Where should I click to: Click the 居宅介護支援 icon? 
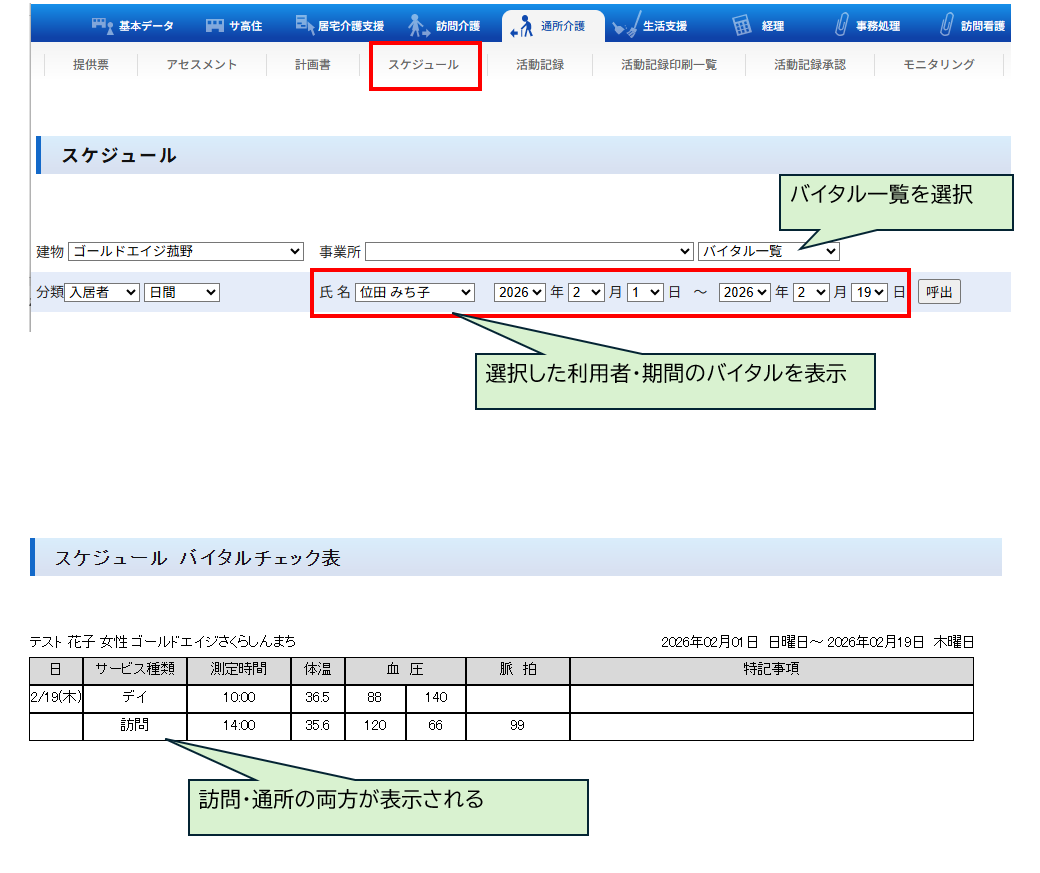pyautogui.click(x=305, y=24)
